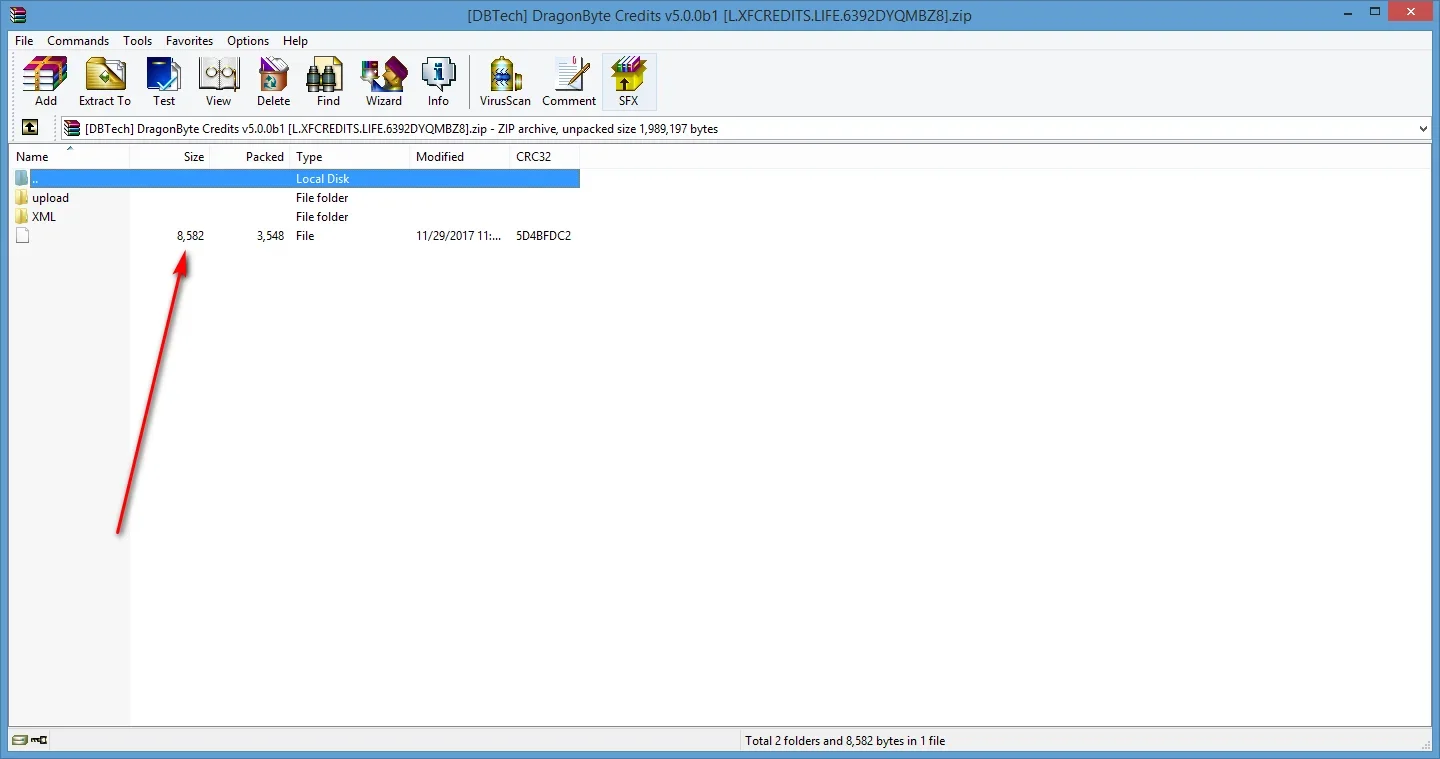Click the 'File' type cell of unnamed file
This screenshot has height=759, width=1440.
[x=305, y=236]
